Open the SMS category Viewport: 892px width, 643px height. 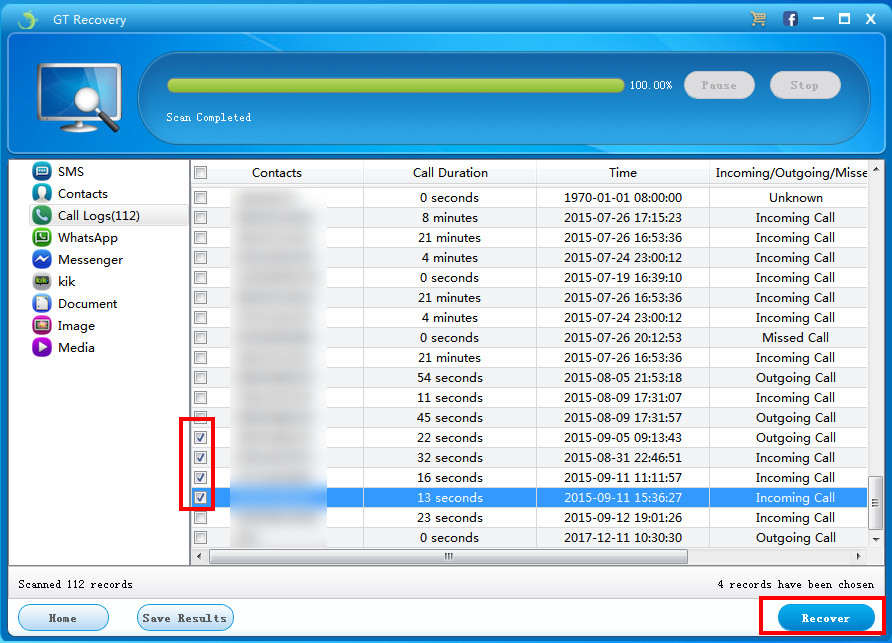[71, 171]
